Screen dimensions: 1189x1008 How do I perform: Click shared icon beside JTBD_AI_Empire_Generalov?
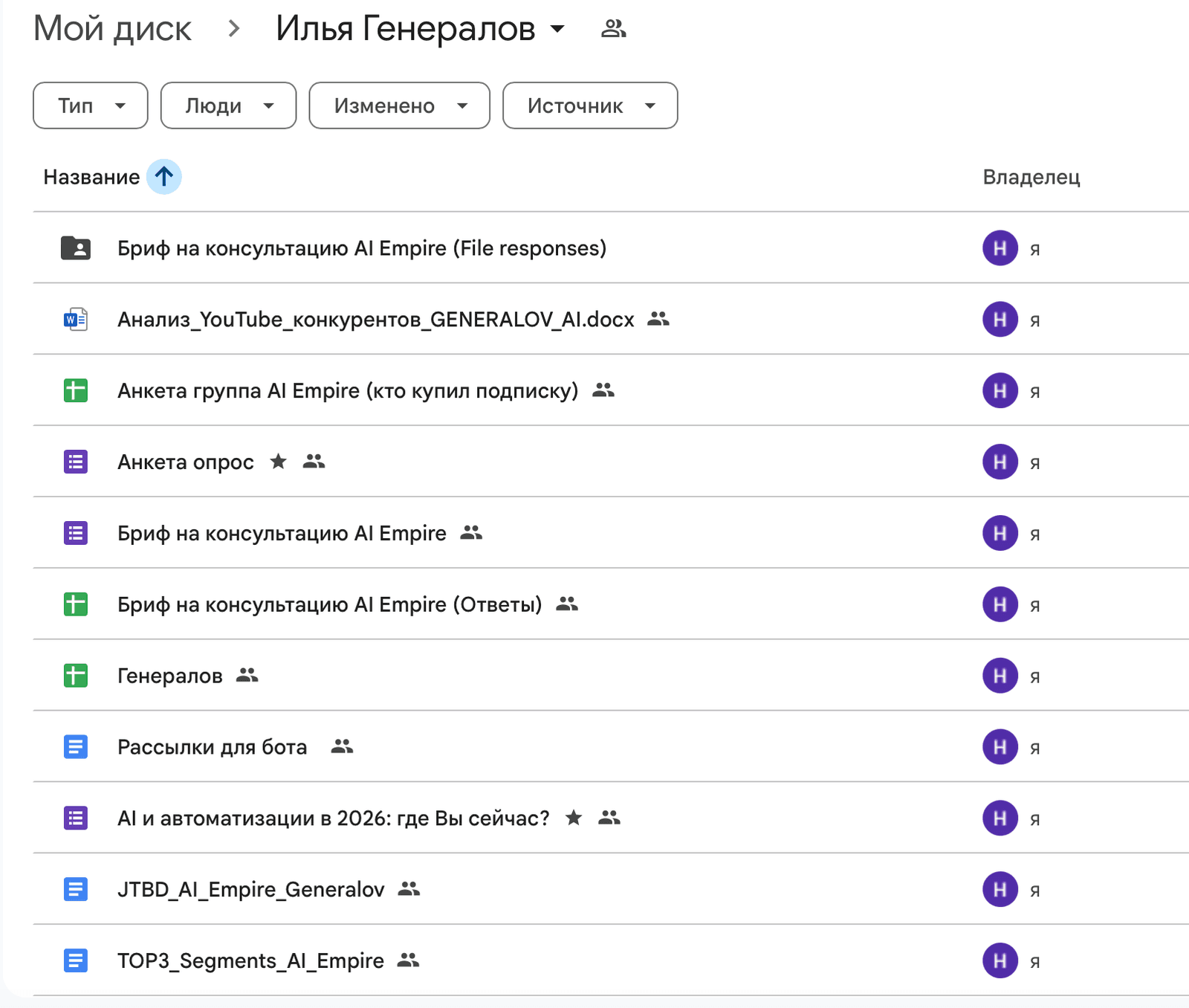[409, 889]
